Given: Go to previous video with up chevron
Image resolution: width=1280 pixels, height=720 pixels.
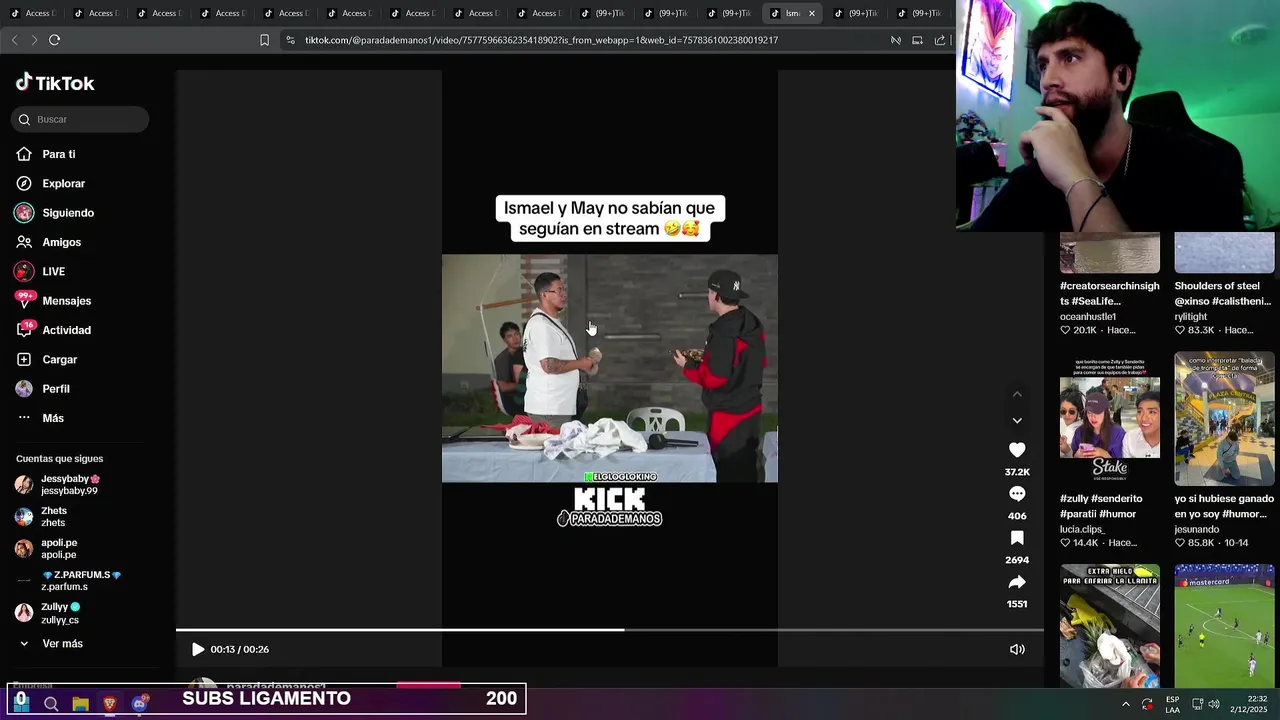Looking at the screenshot, I should point(1017,394).
